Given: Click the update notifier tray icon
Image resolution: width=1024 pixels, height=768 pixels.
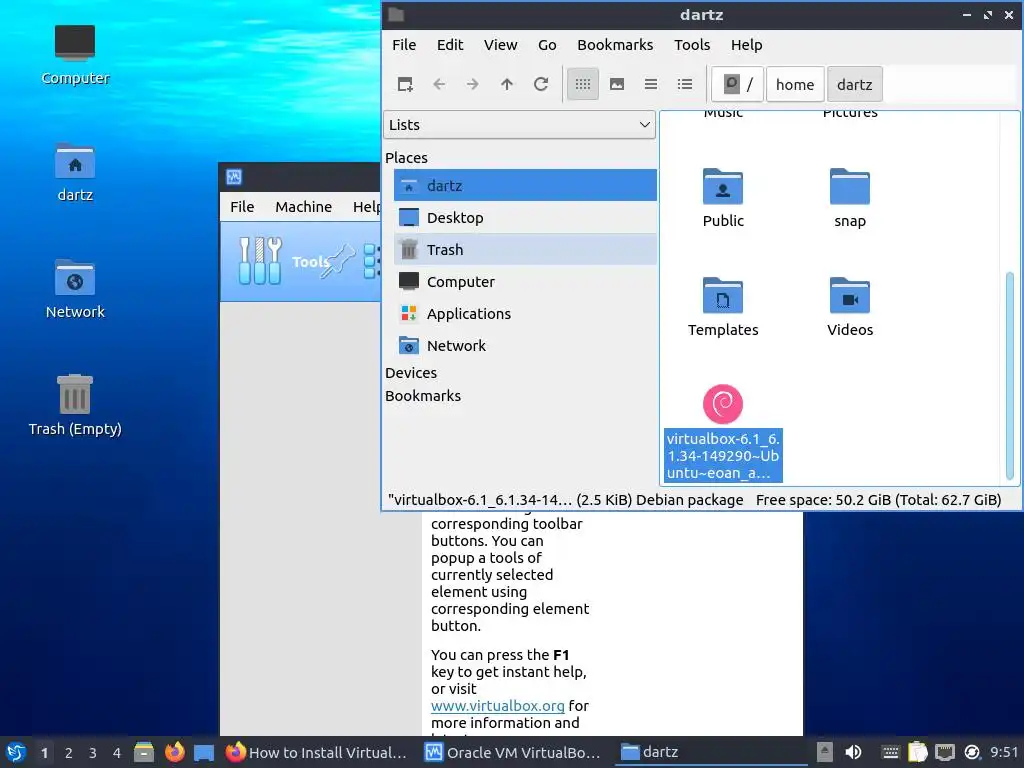Looking at the screenshot, I should tap(972, 752).
